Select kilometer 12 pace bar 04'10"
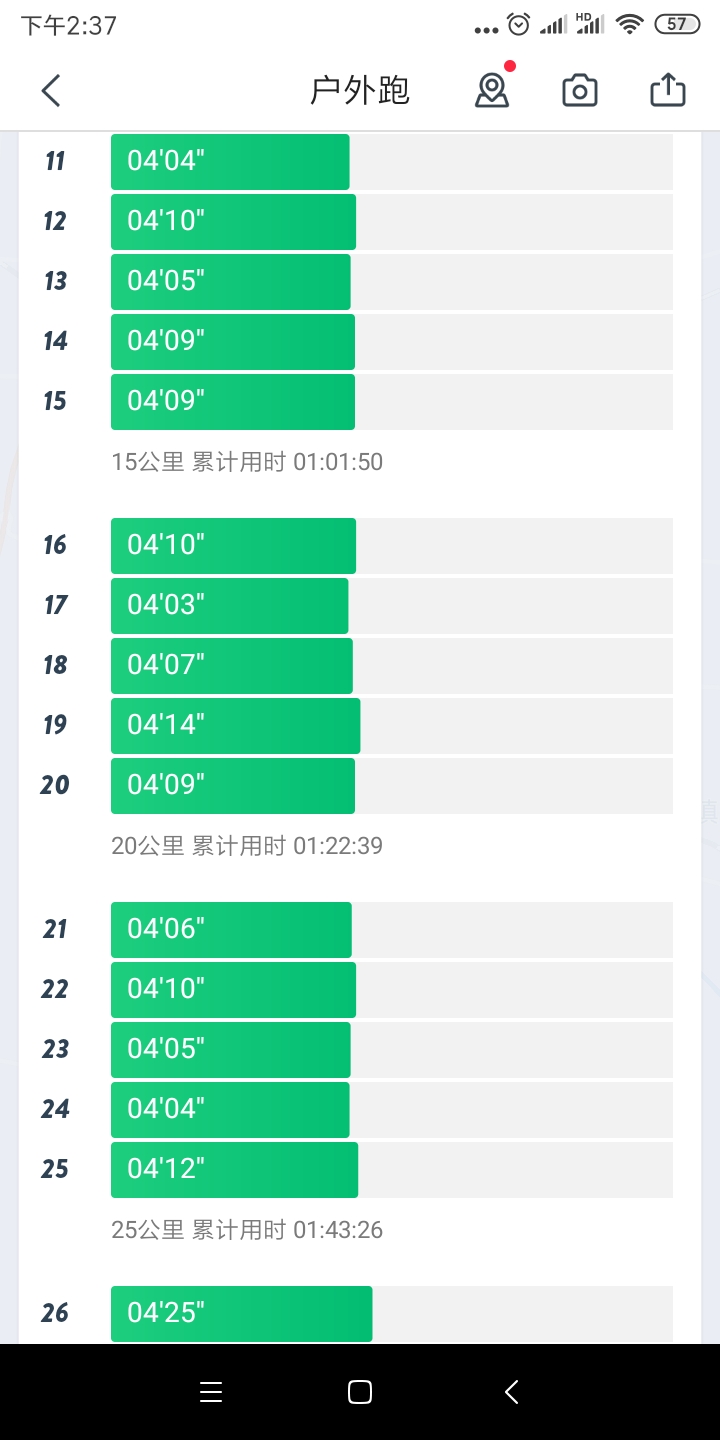Screen dimensions: 720x1440 coord(233,222)
